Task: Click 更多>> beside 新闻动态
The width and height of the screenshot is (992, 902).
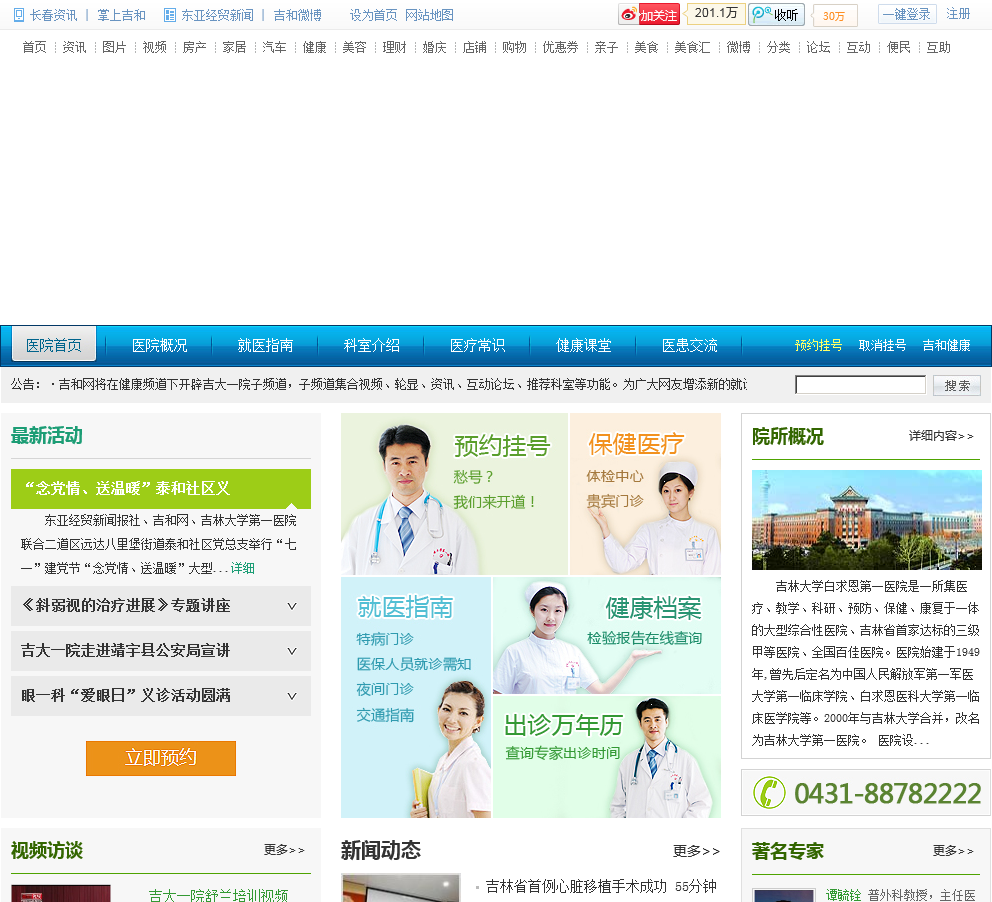Action: click(696, 851)
